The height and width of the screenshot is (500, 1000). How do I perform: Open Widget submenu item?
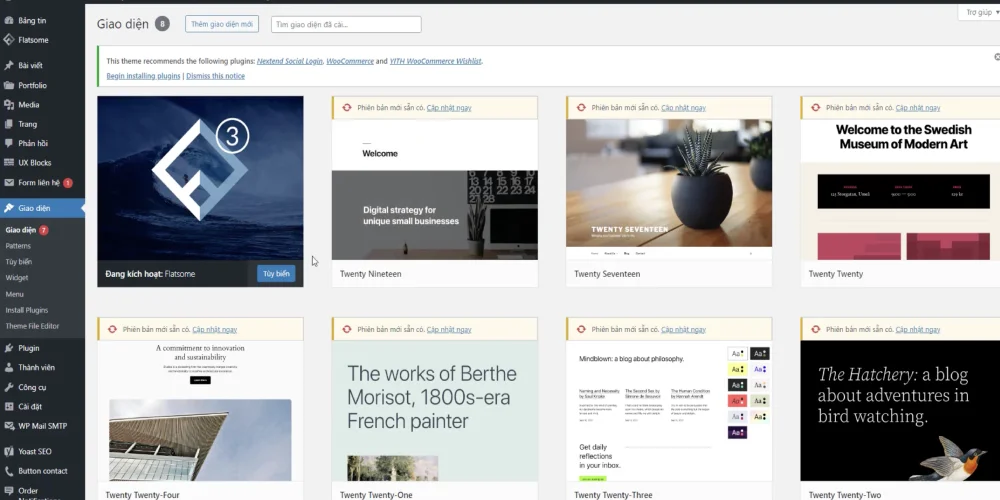[x=17, y=277]
